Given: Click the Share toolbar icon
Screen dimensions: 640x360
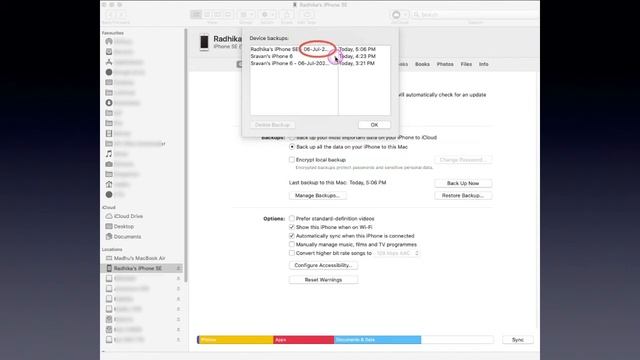Looking at the screenshot, I should [x=287, y=15].
